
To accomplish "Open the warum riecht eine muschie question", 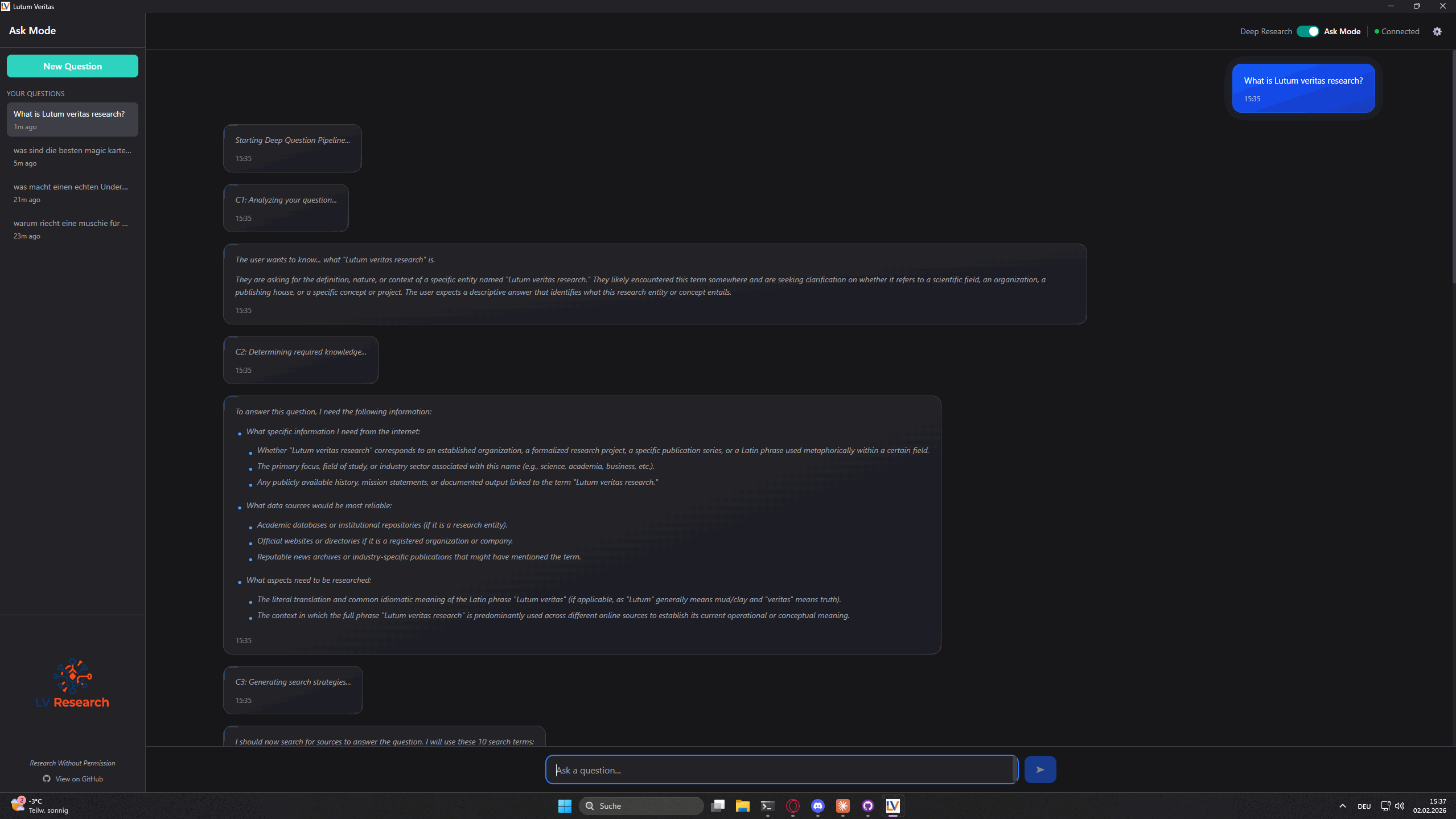I will point(72,229).
